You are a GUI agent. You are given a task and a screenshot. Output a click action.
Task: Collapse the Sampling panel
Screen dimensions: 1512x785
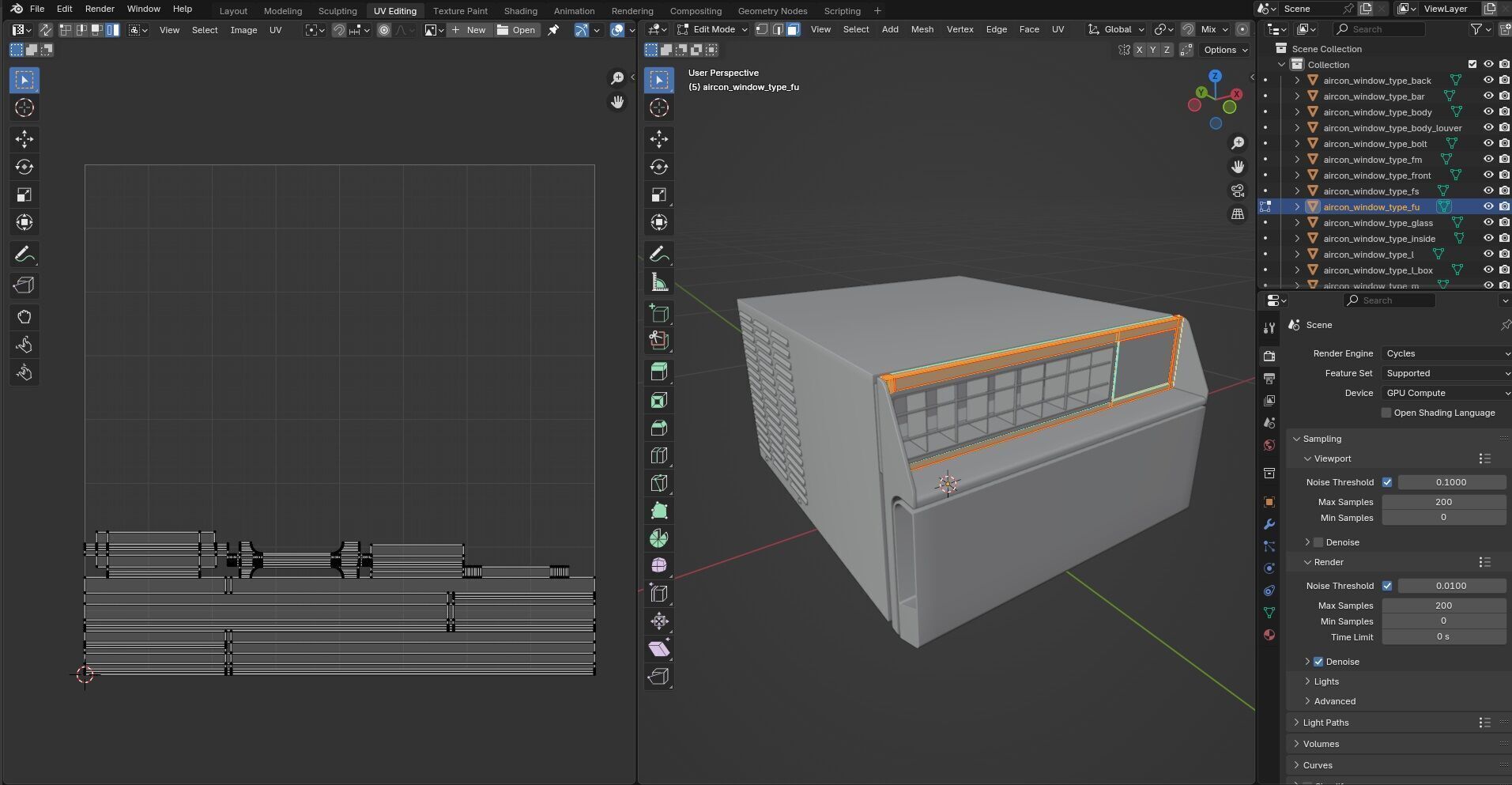pyautogui.click(x=1322, y=439)
